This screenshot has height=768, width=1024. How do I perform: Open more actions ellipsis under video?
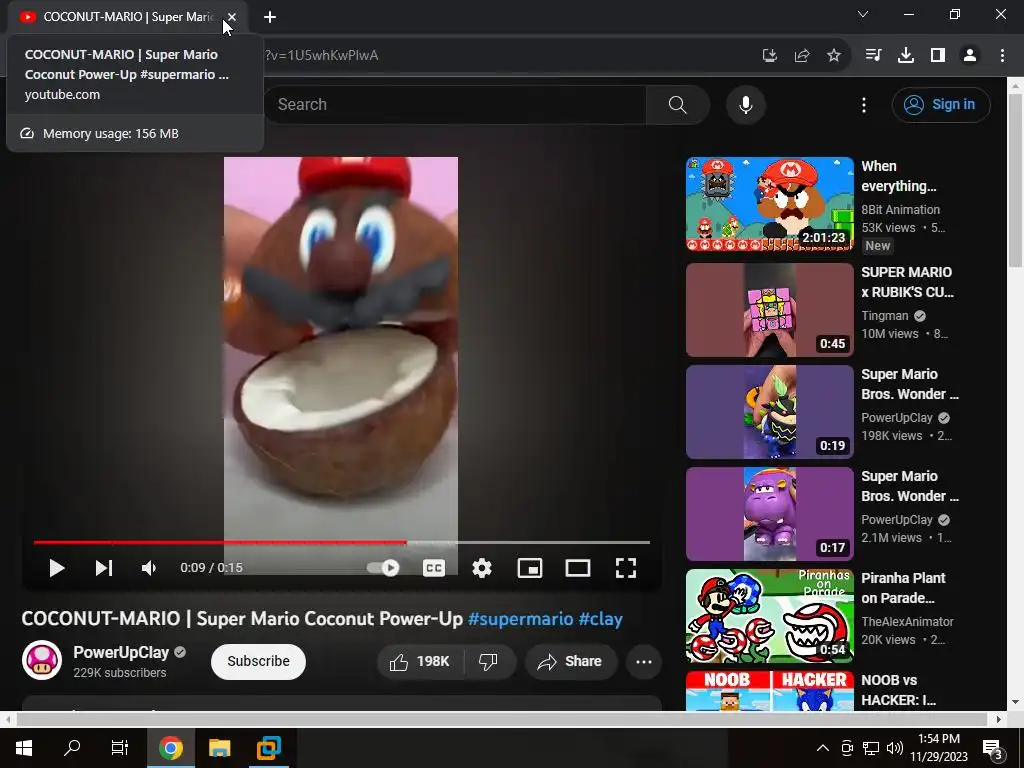[x=644, y=662]
